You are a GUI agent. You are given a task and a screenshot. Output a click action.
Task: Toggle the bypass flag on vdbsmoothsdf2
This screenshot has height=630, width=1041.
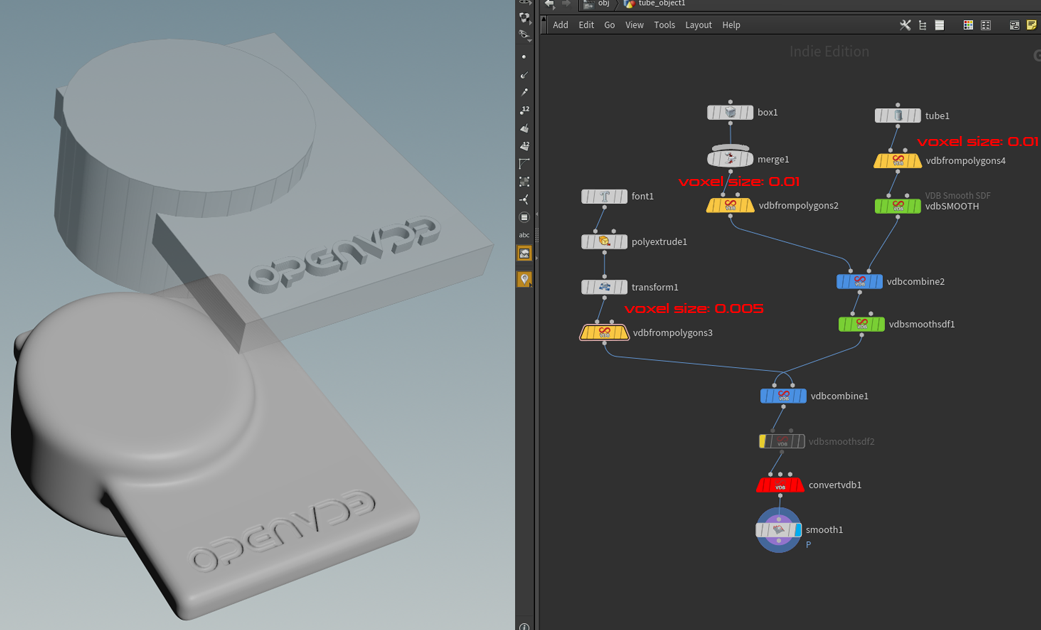[762, 441]
